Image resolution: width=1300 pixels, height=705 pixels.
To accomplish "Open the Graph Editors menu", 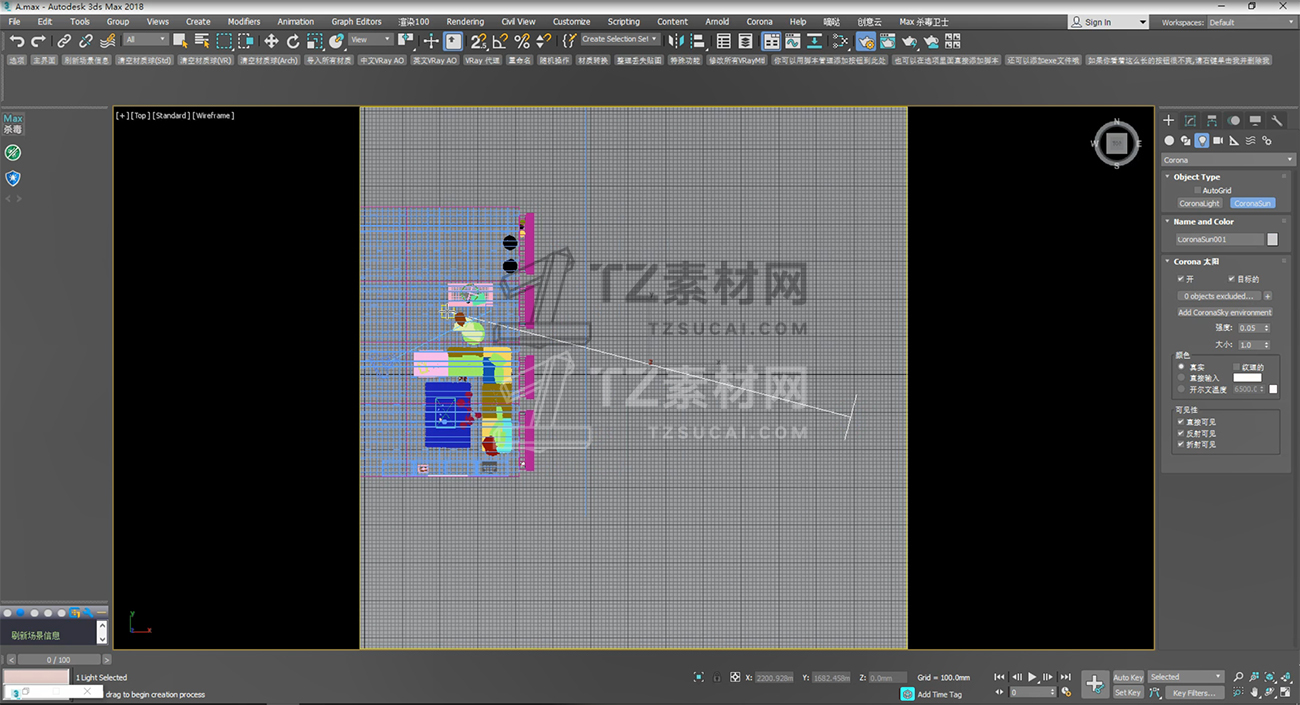I will pos(356,22).
